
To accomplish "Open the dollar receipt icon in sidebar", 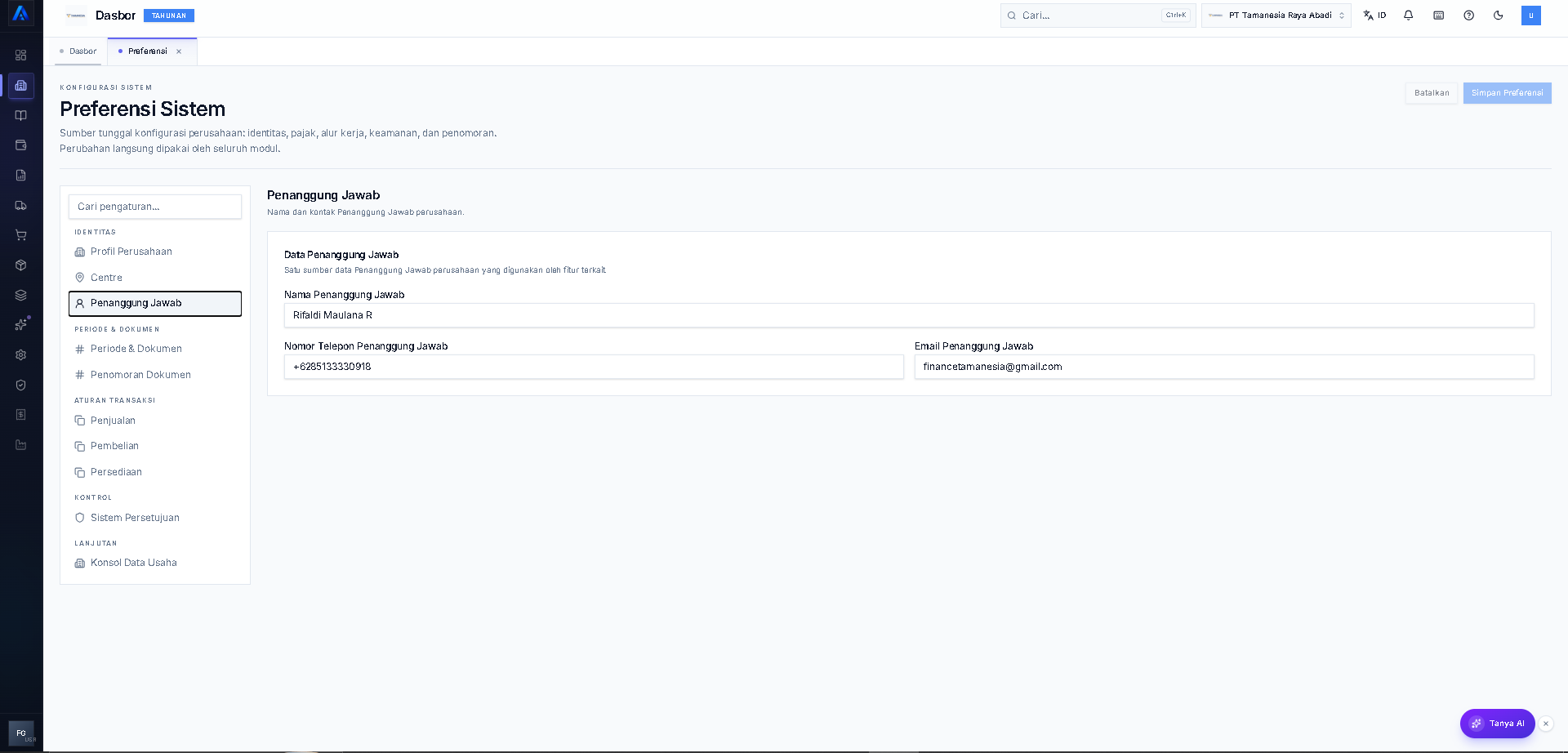I will (21, 415).
